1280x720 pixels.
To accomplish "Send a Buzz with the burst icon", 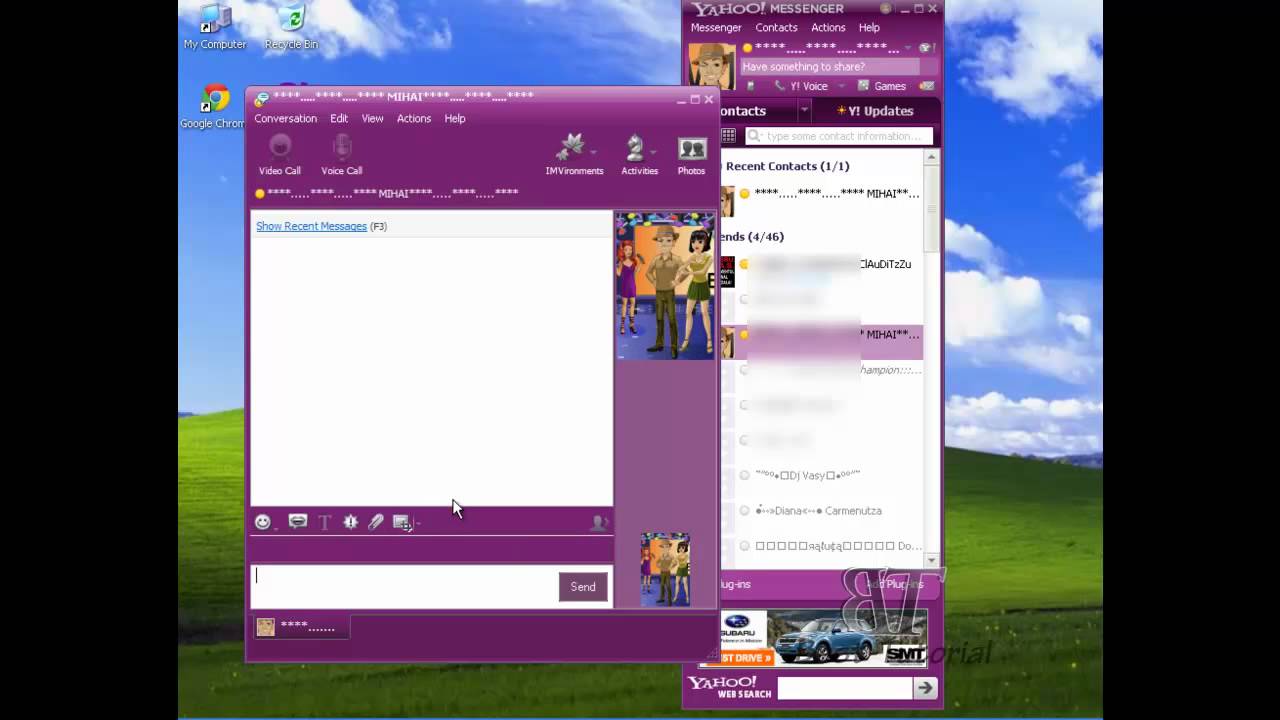I will point(350,522).
